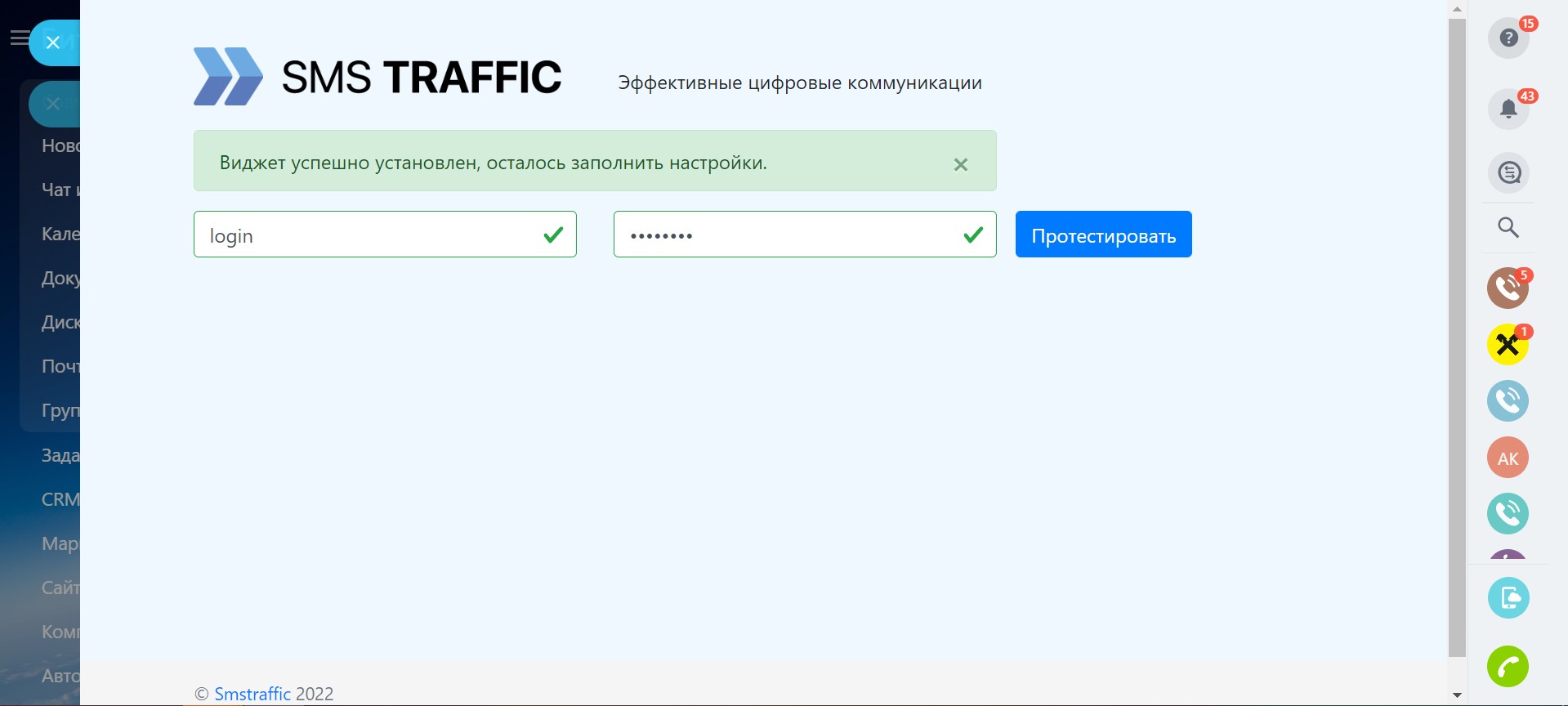Open the Доку(менты) item in left menu
This screenshot has height=706, width=1568.
tap(60, 278)
